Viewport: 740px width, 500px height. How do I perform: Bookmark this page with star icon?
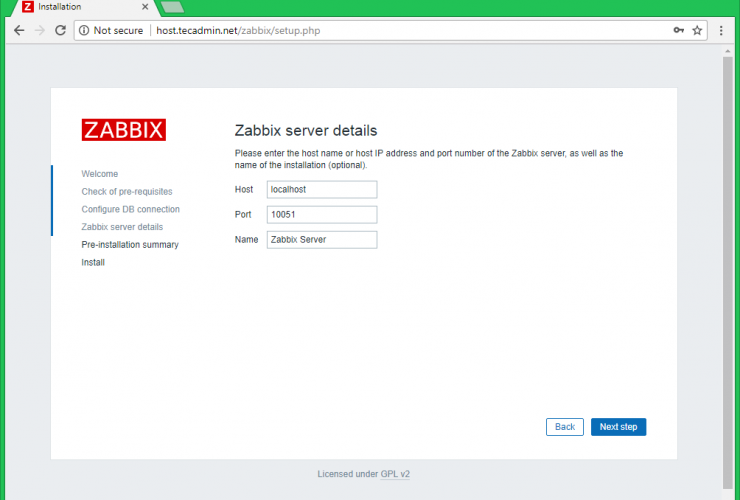click(x=697, y=30)
